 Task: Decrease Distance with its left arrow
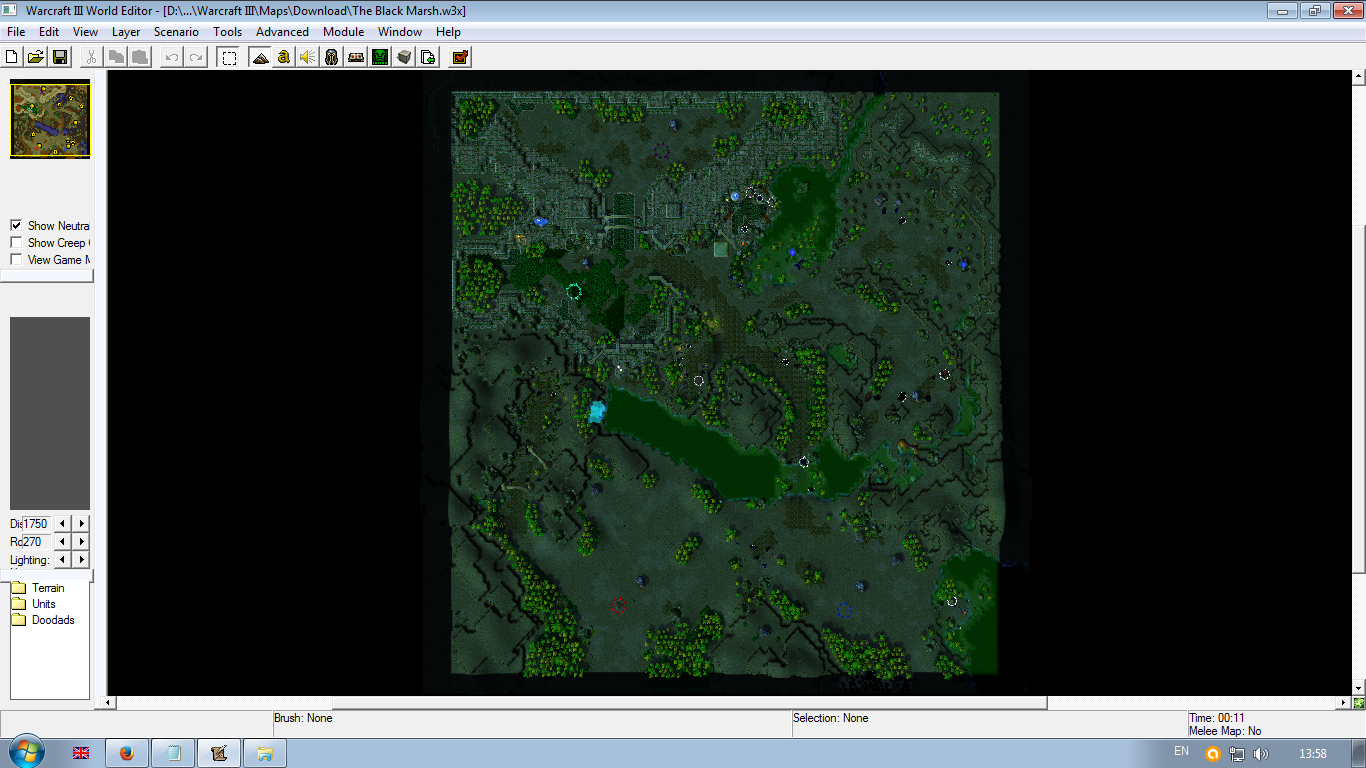pos(63,524)
